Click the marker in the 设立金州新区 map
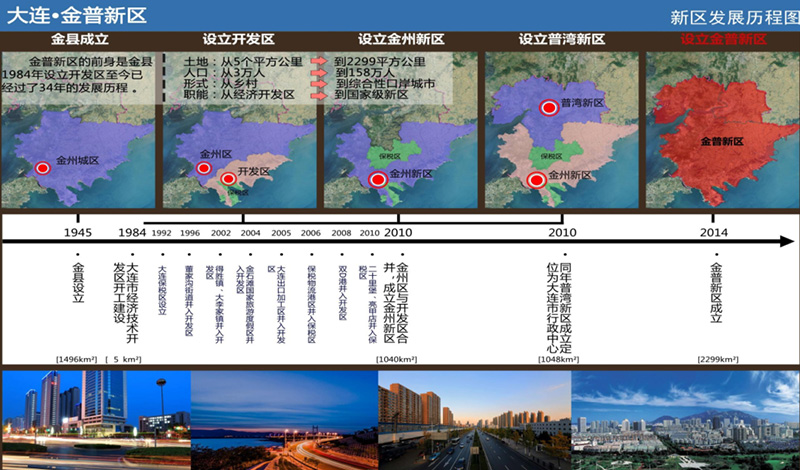This screenshot has height=470, width=800. (x=378, y=180)
